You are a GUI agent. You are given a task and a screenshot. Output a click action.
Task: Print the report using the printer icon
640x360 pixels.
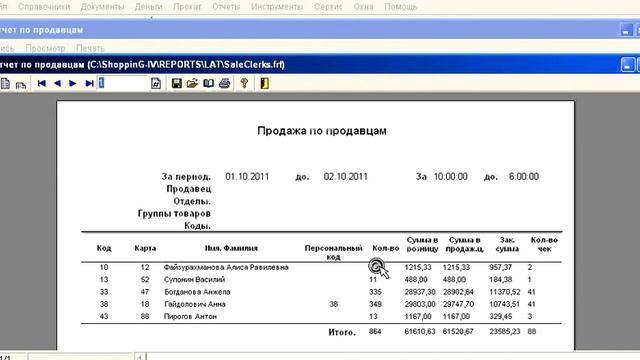[x=224, y=84]
